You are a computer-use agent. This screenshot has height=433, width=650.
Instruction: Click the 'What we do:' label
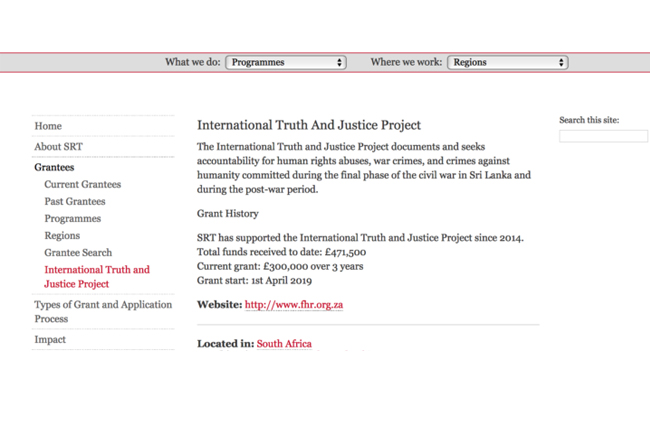pyautogui.click(x=193, y=62)
